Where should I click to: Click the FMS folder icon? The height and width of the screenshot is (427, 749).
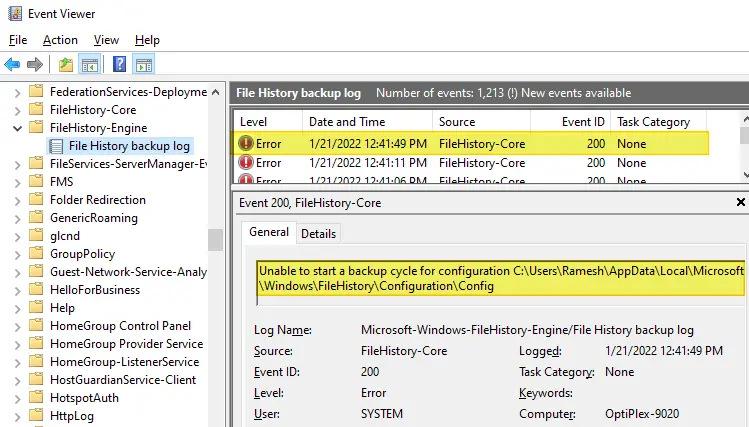[x=36, y=181]
